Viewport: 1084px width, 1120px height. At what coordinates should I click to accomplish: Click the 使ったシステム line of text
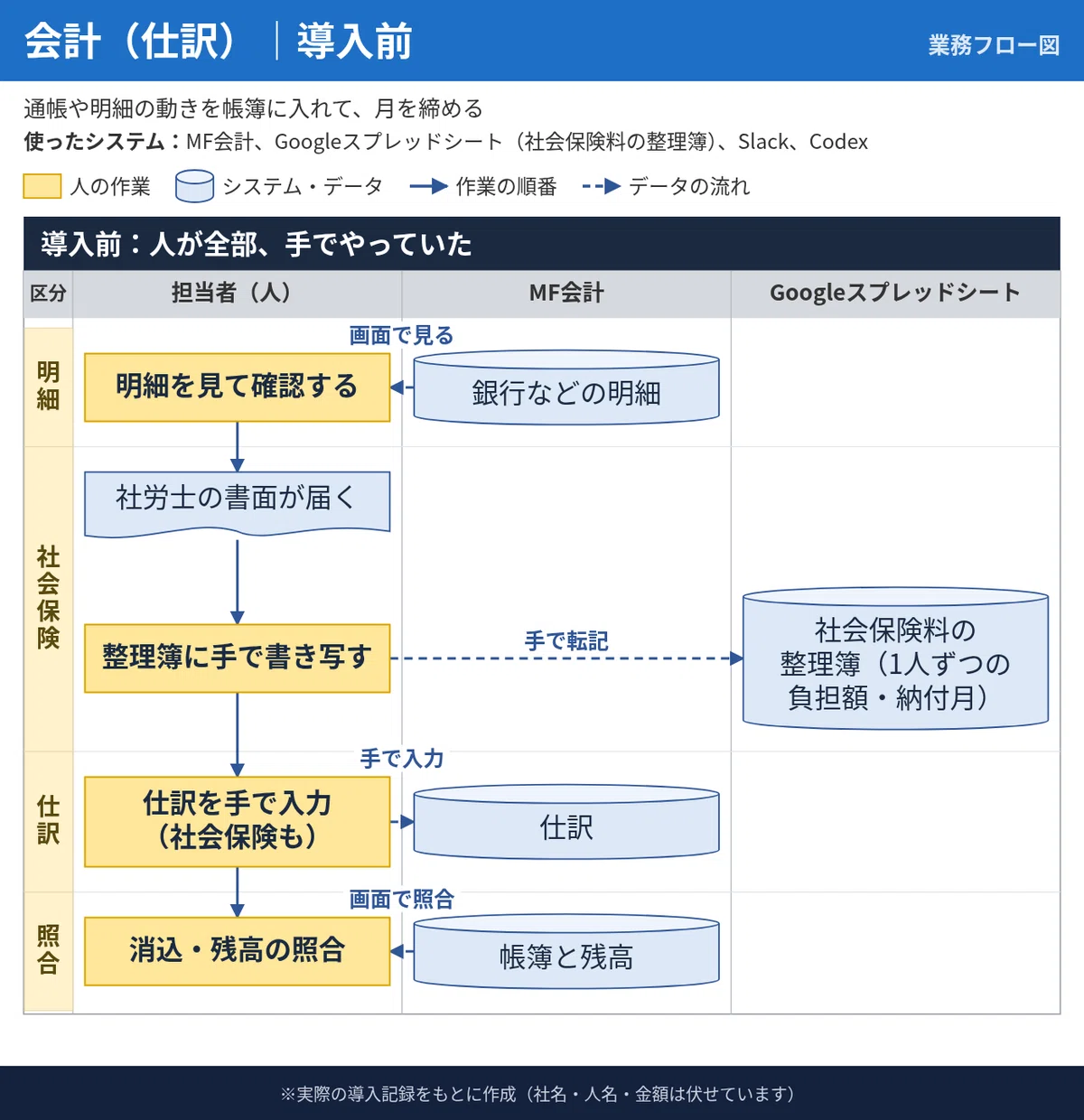[x=446, y=142]
